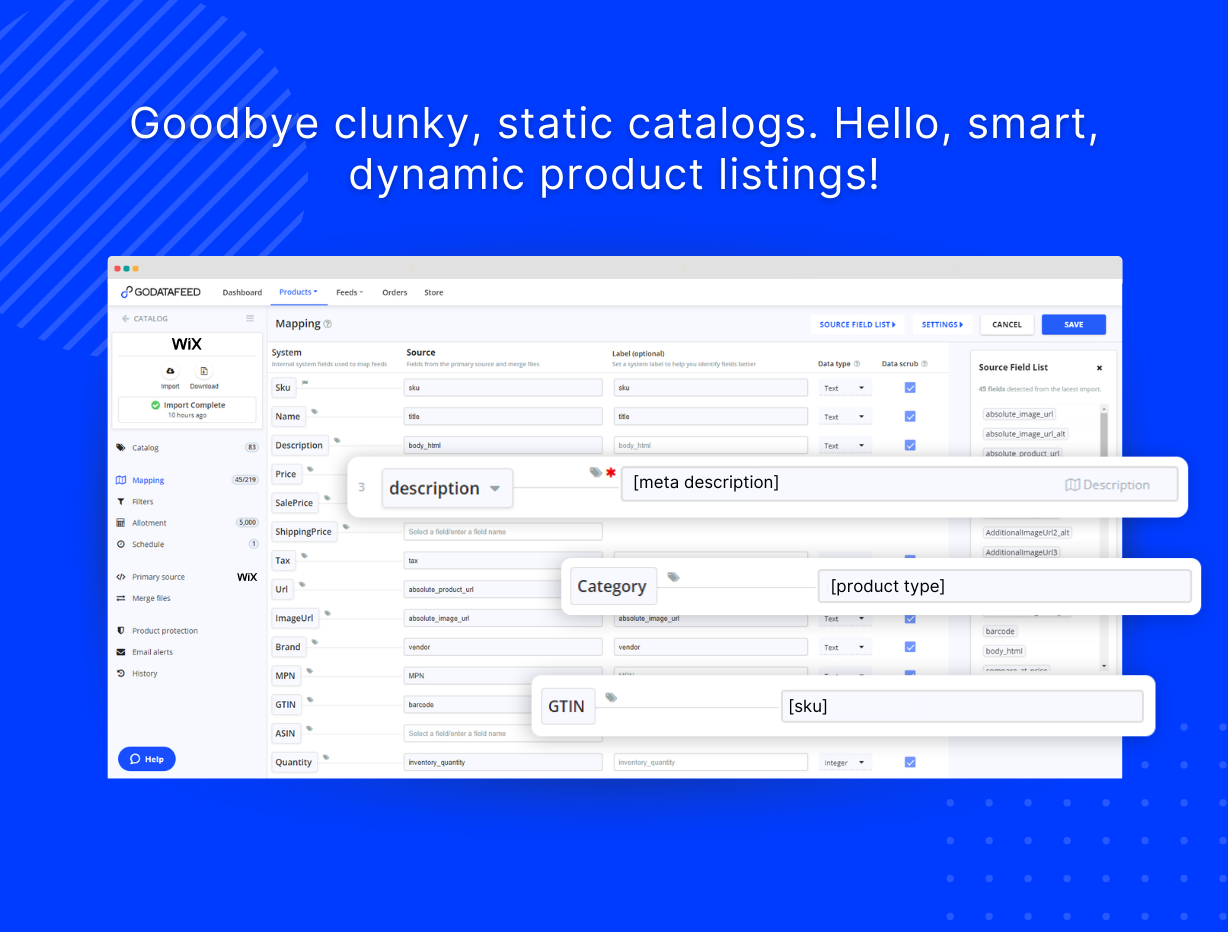Click the green Import Complete check icon
The width and height of the screenshot is (1228, 932).
click(x=156, y=405)
